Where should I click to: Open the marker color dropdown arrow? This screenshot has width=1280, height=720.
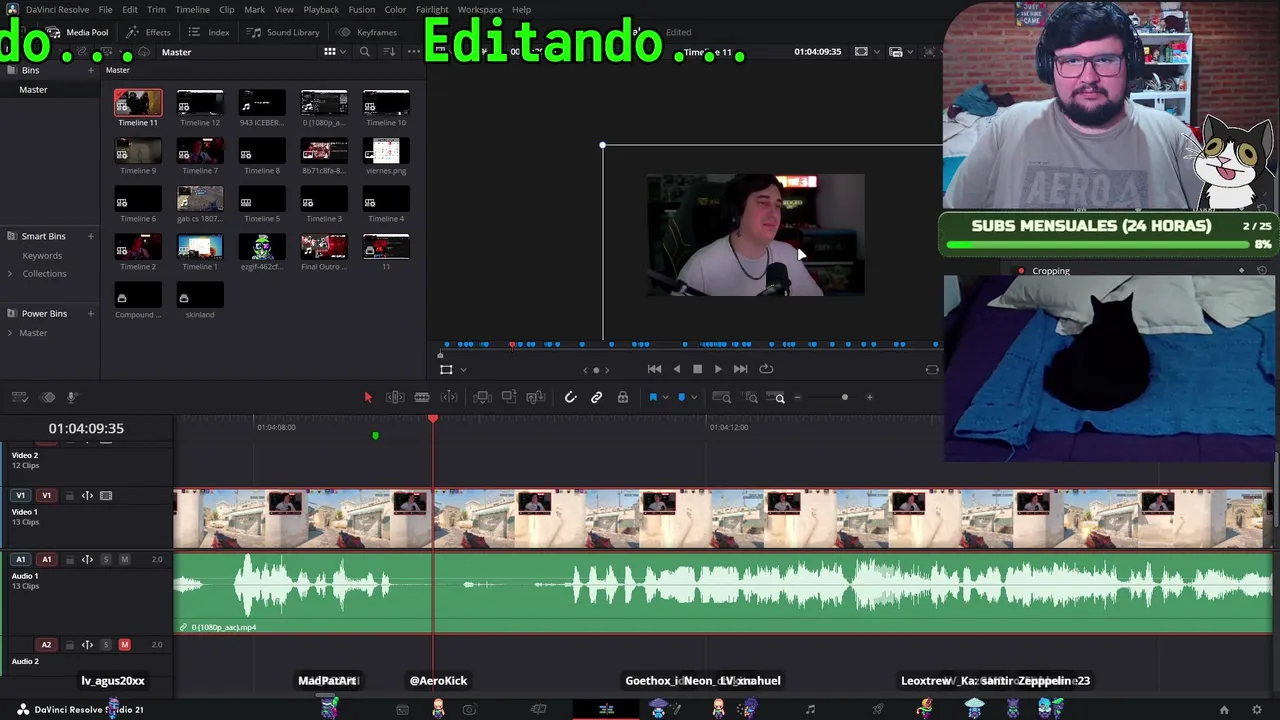tap(693, 398)
